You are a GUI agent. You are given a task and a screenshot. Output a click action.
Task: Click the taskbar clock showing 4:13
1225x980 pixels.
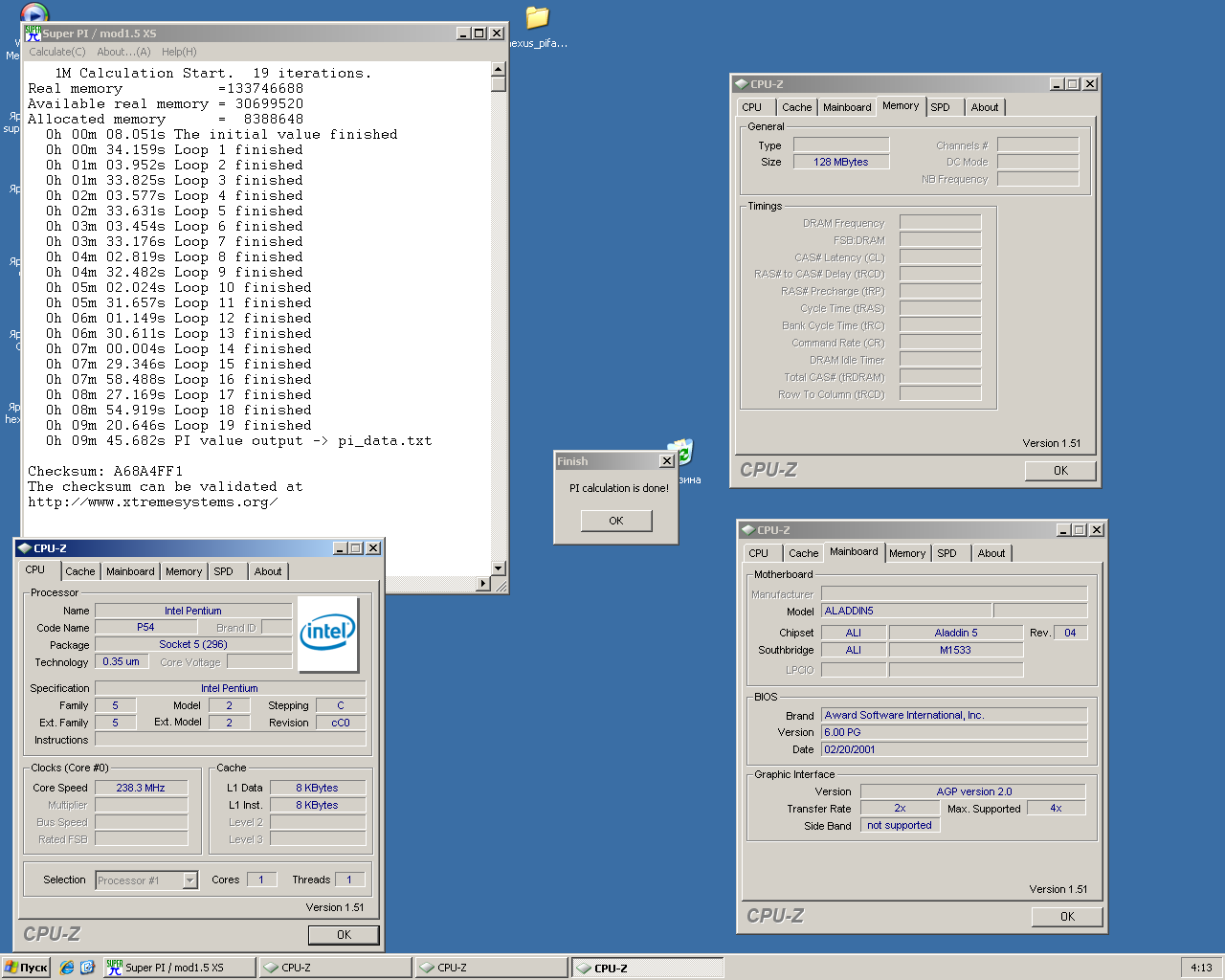1202,968
